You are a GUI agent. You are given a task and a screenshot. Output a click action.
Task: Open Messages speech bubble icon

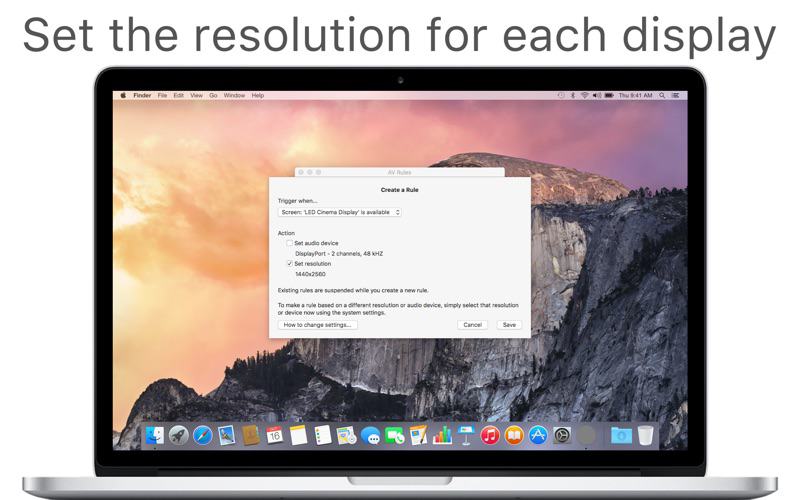pos(370,435)
